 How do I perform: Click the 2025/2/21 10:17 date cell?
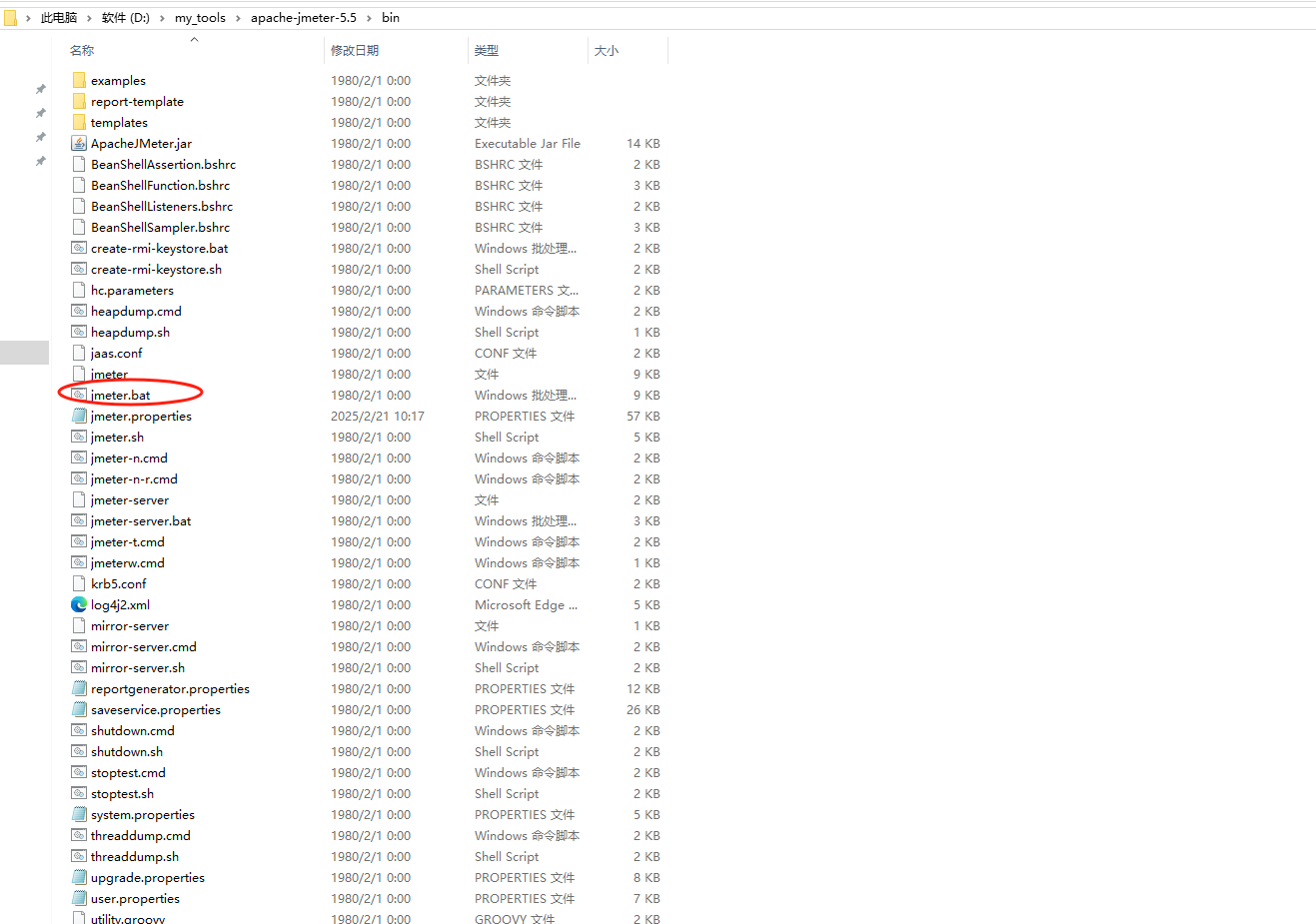point(378,416)
